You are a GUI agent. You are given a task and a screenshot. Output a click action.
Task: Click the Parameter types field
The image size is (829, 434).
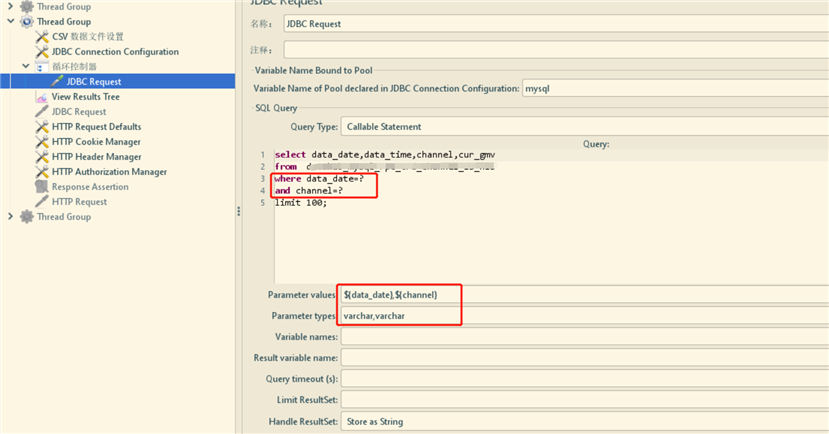(x=585, y=316)
